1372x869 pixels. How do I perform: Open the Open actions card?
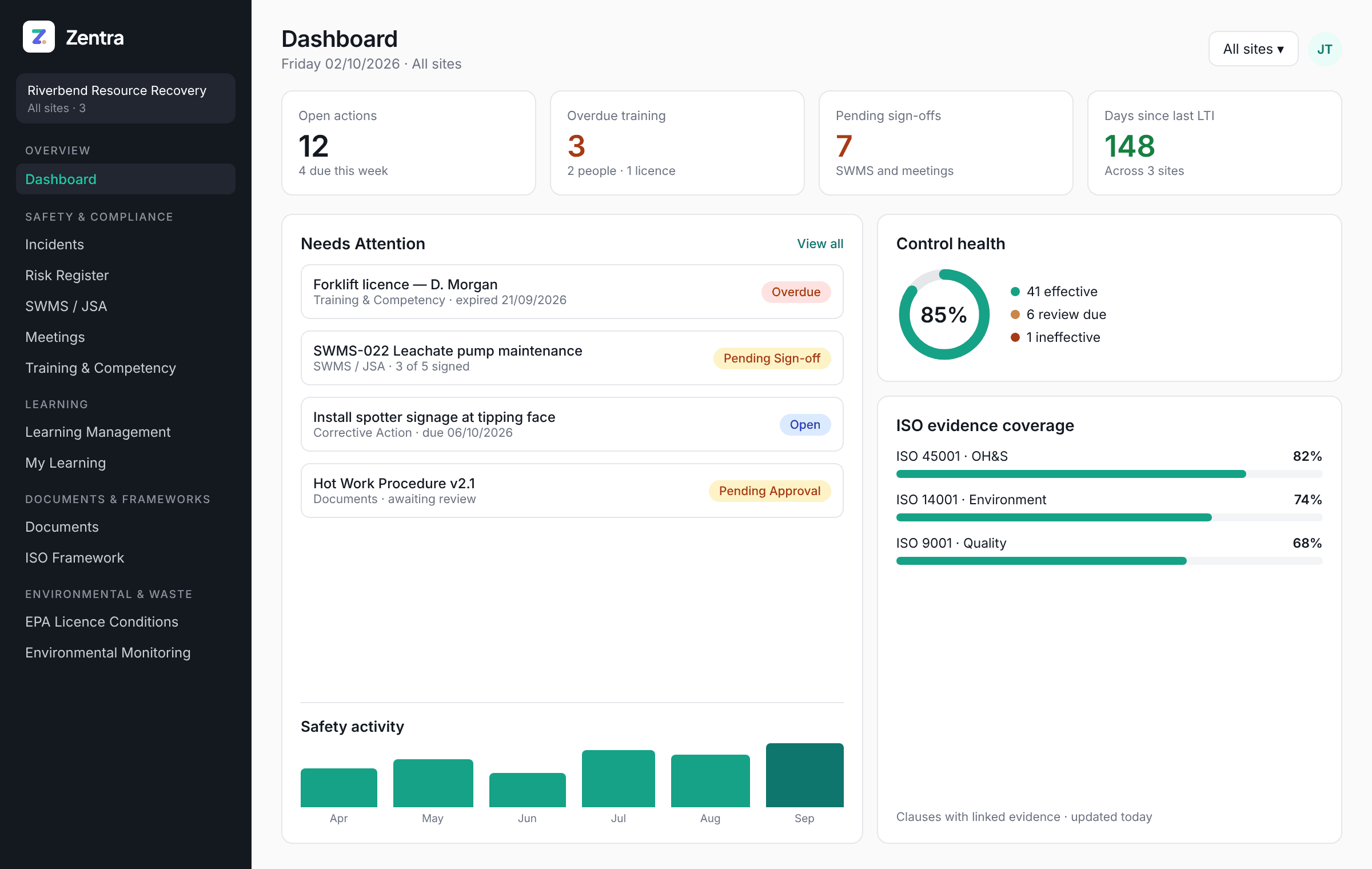pos(409,143)
